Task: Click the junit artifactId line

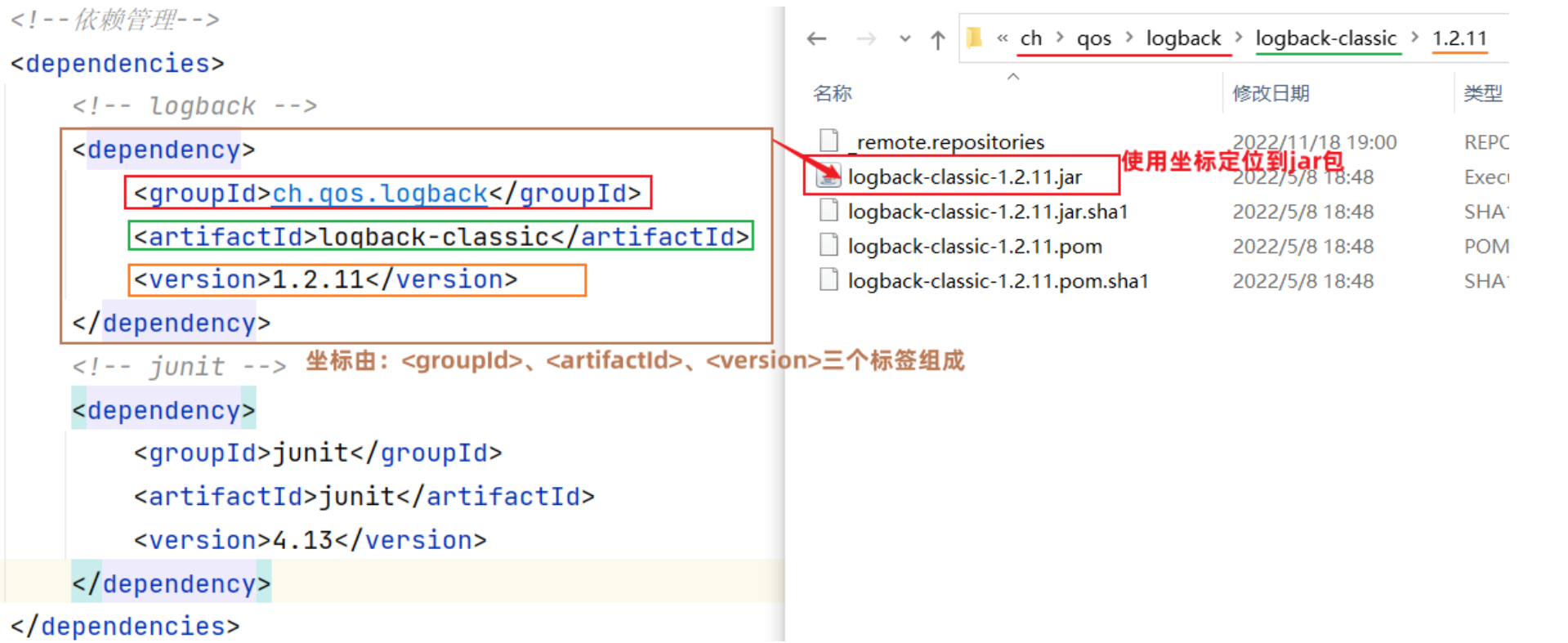Action: [x=364, y=497]
